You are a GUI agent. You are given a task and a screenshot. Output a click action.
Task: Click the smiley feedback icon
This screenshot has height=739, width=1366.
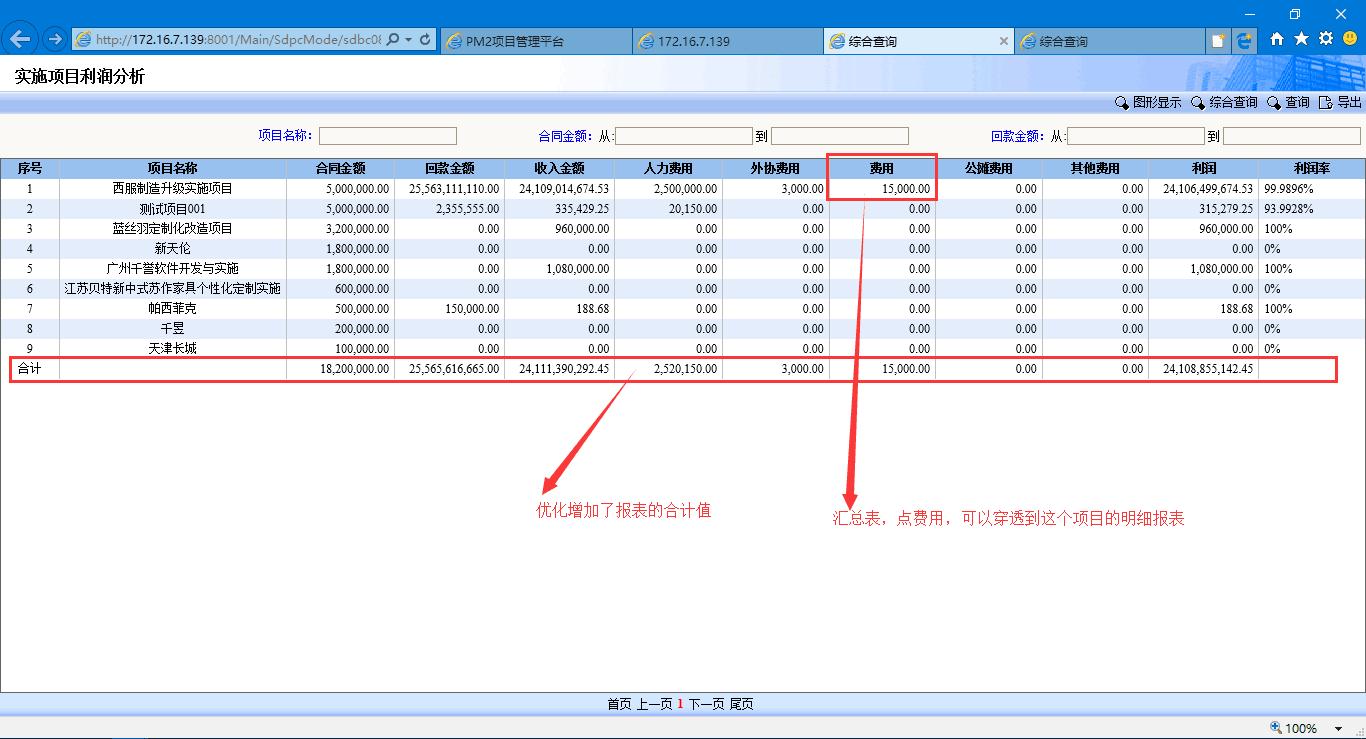[x=1350, y=39]
